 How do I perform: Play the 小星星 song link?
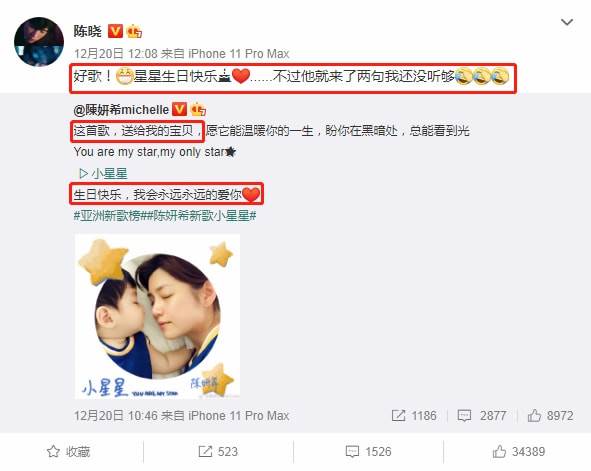coord(103,174)
